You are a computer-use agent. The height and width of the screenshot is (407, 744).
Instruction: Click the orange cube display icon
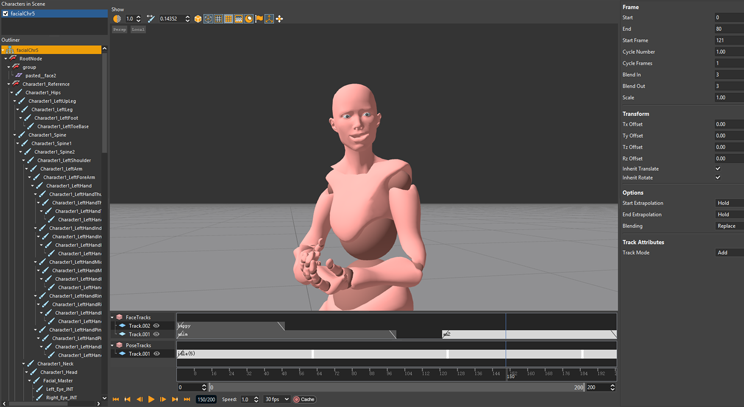tap(198, 19)
